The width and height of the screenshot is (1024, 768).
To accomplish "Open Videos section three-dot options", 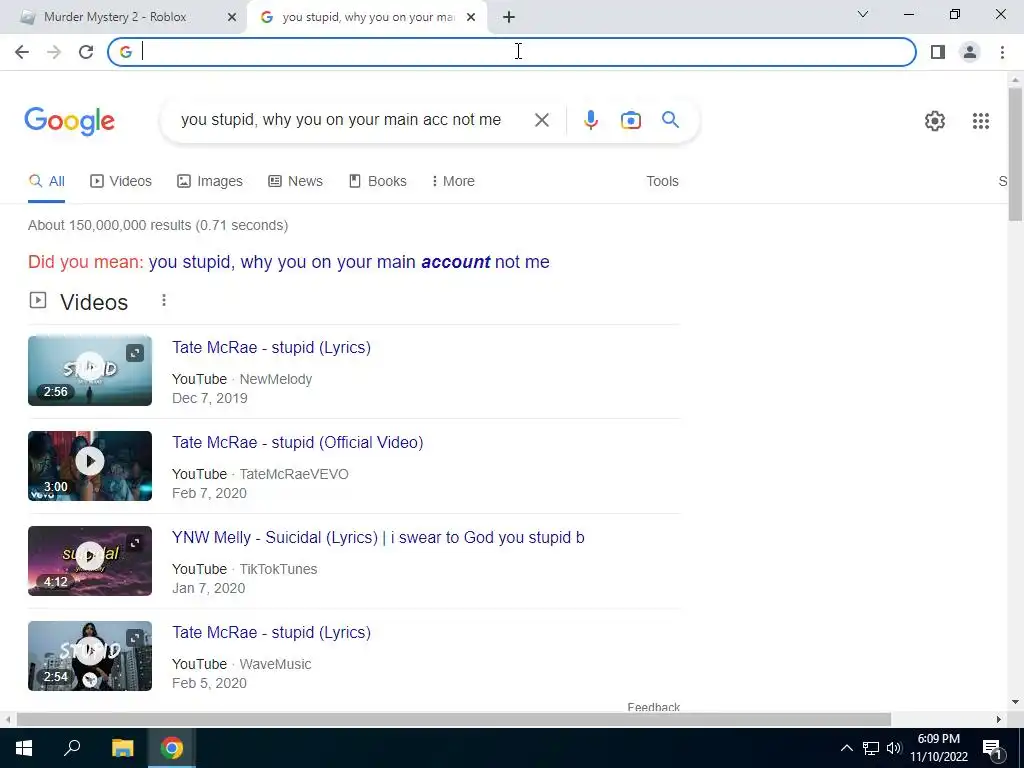I will [164, 300].
